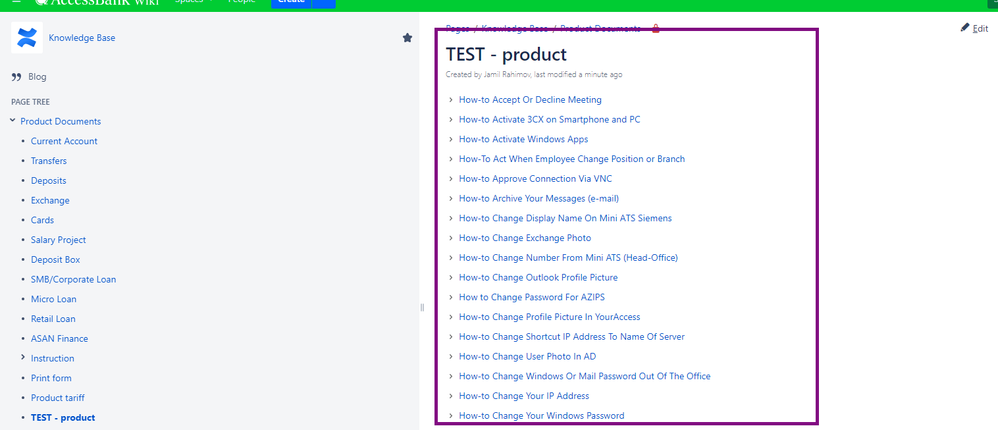Open Cards page in tree
998x430 pixels.
pyautogui.click(x=43, y=220)
